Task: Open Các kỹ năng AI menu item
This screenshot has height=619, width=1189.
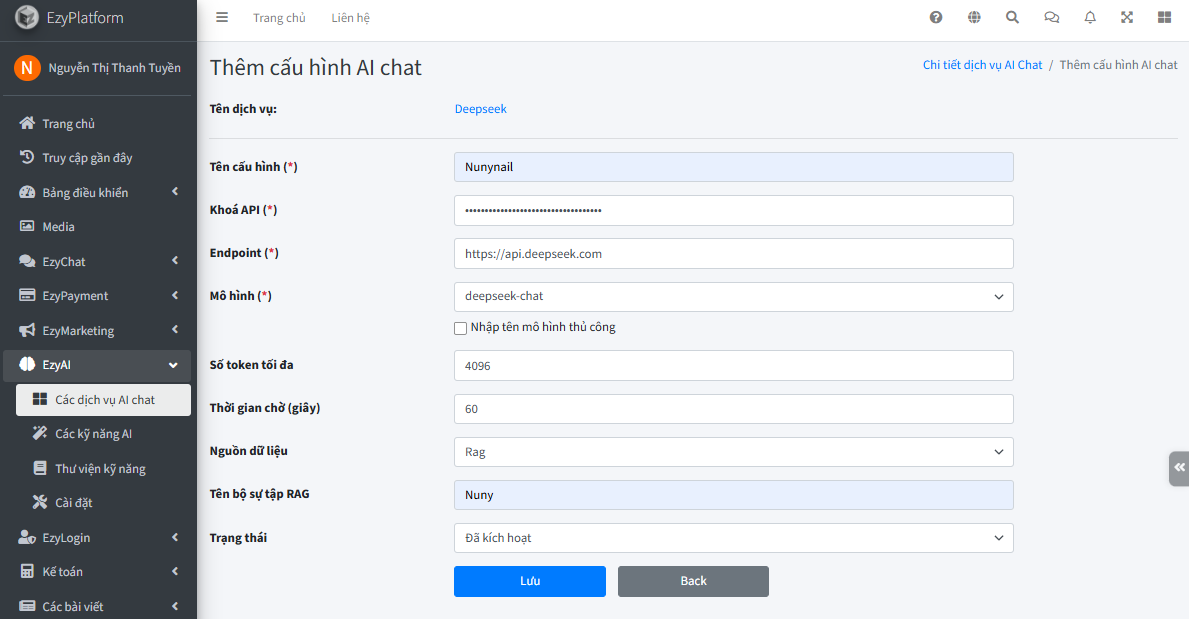Action: [103, 434]
